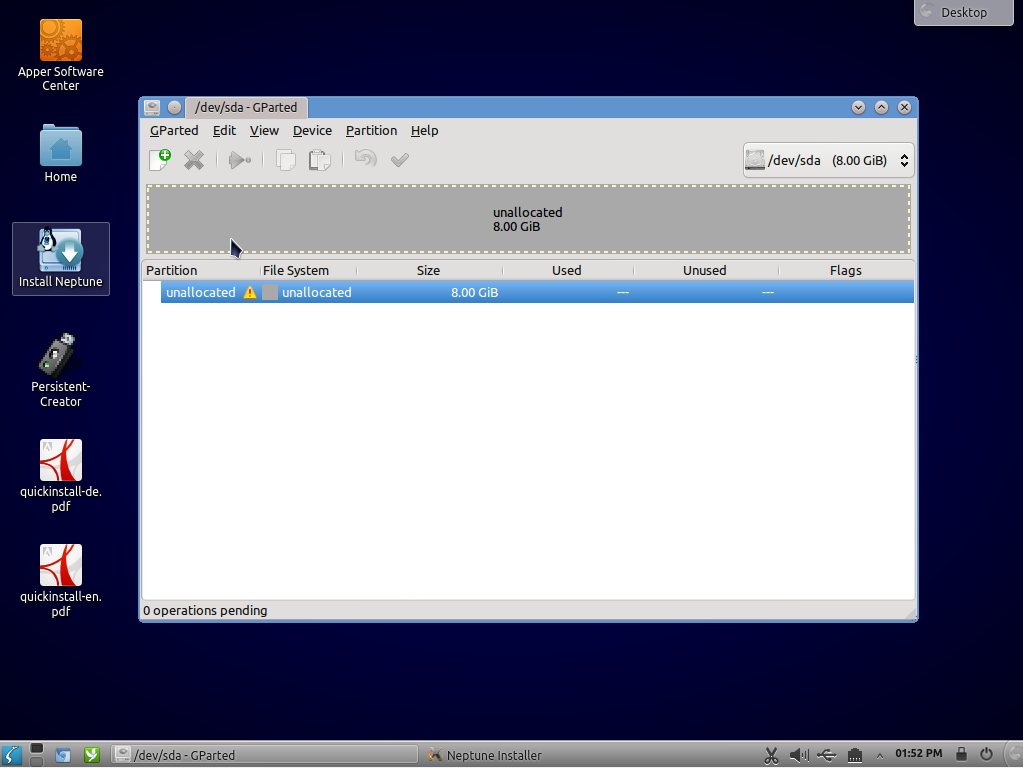This screenshot has width=1023, height=768.
Task: Click the power/shutdown icon in taskbar
Action: [986, 754]
